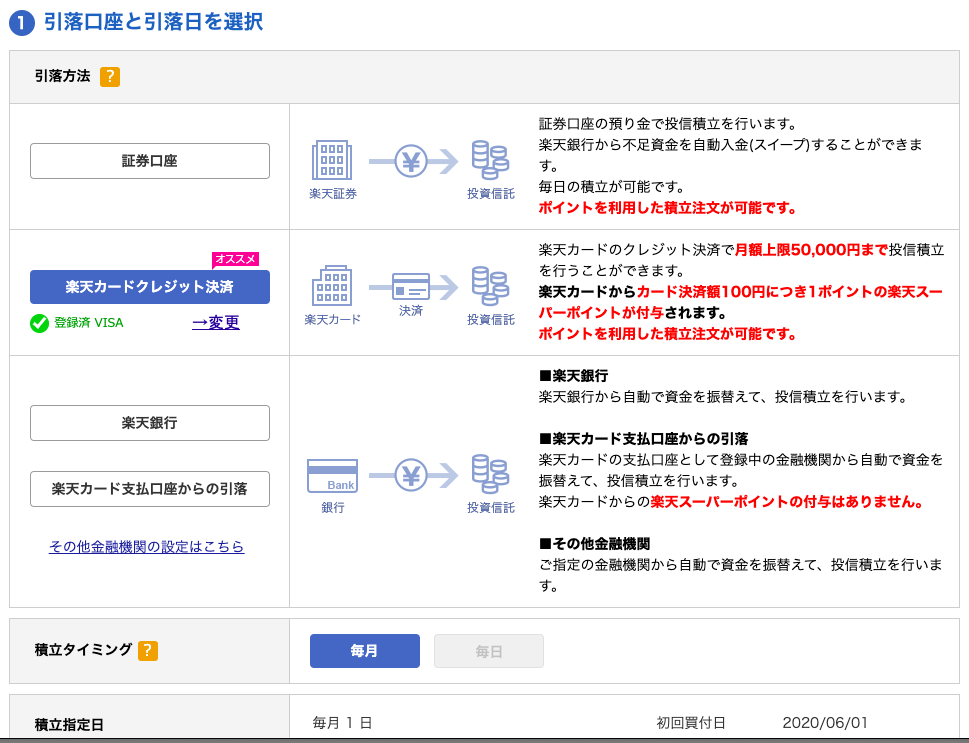The width and height of the screenshot is (969, 743).
Task: Click the yen icon in 銀行 row
Action: pos(411,475)
